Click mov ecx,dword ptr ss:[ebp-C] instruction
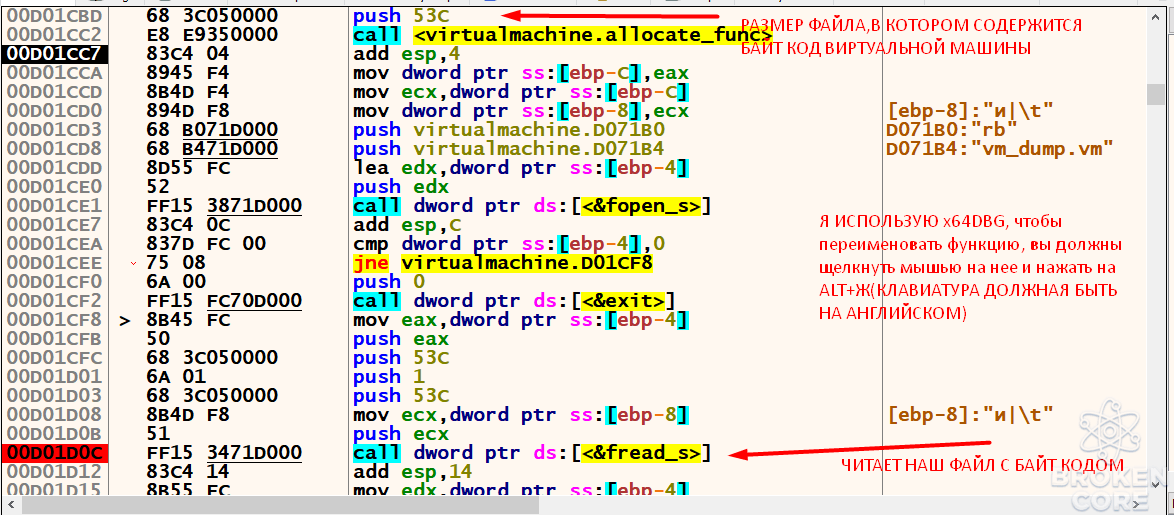Viewport: 1174px width, 515px height. pyautogui.click(x=520, y=92)
